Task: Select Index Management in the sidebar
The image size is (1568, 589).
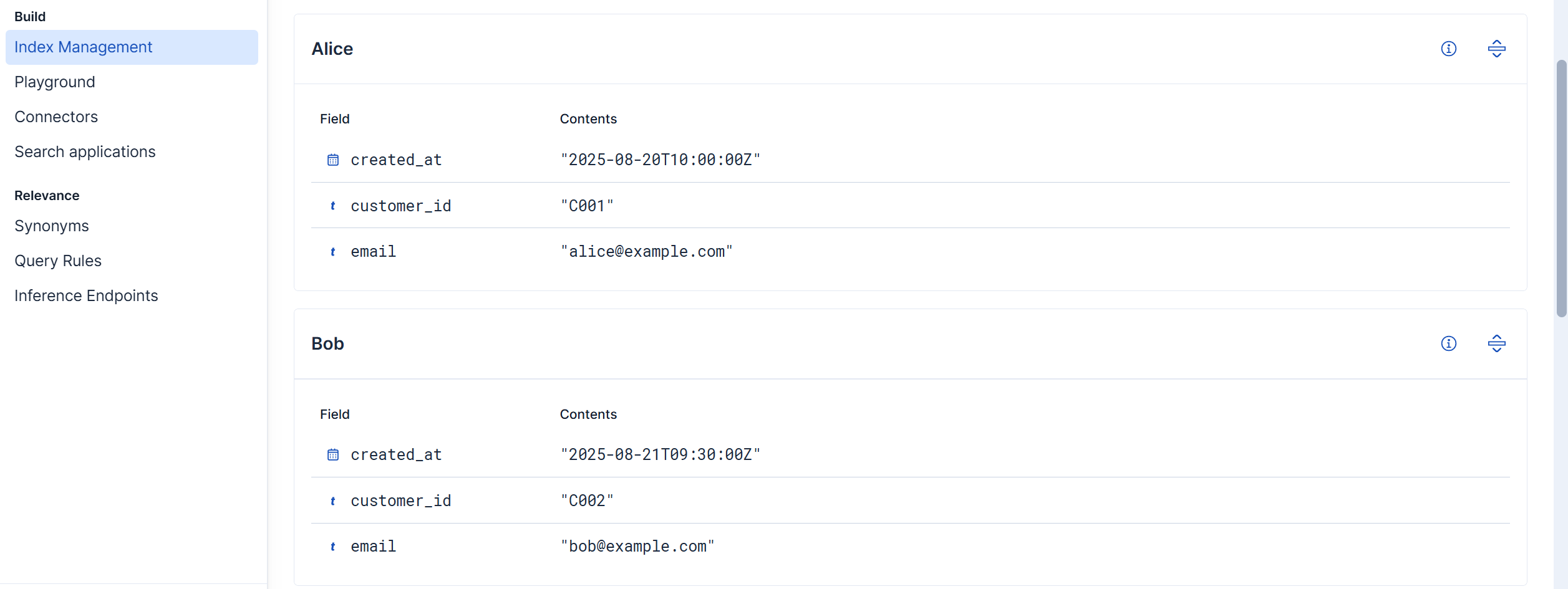Action: (x=83, y=47)
